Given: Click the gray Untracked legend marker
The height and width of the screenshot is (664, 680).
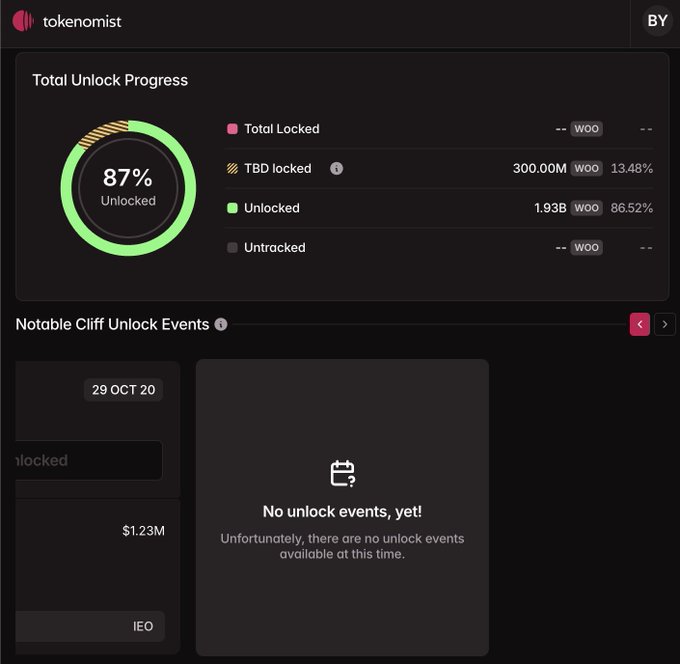Looking at the screenshot, I should [232, 247].
